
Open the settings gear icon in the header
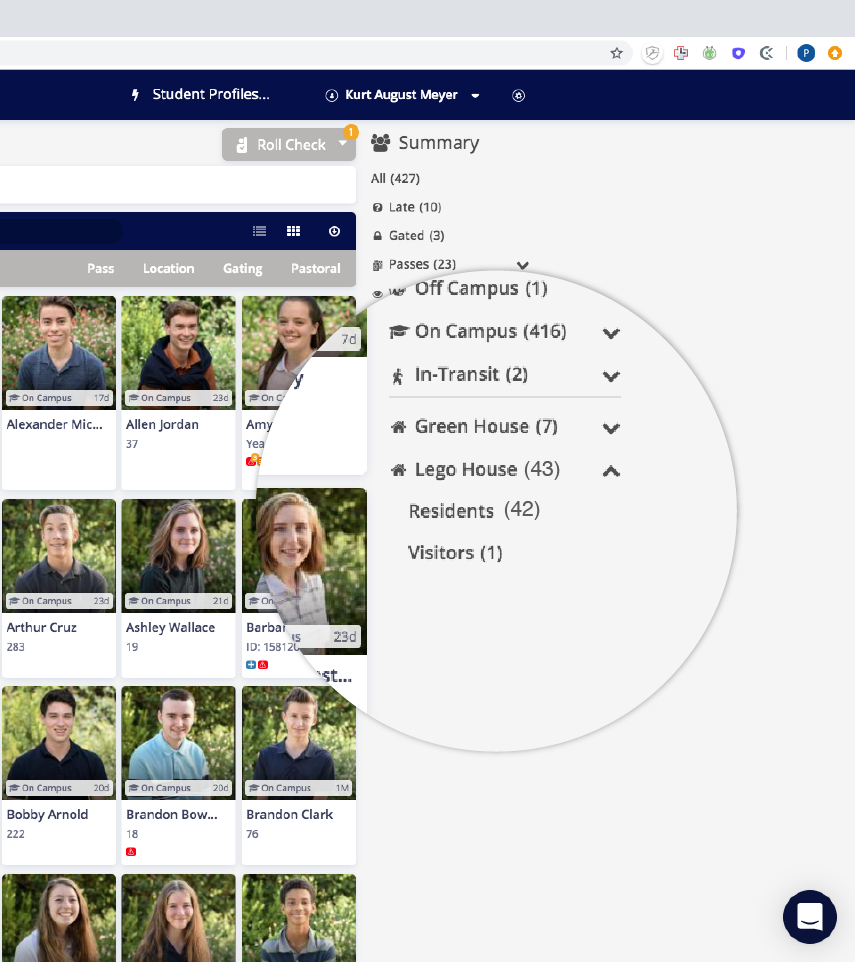pos(519,95)
